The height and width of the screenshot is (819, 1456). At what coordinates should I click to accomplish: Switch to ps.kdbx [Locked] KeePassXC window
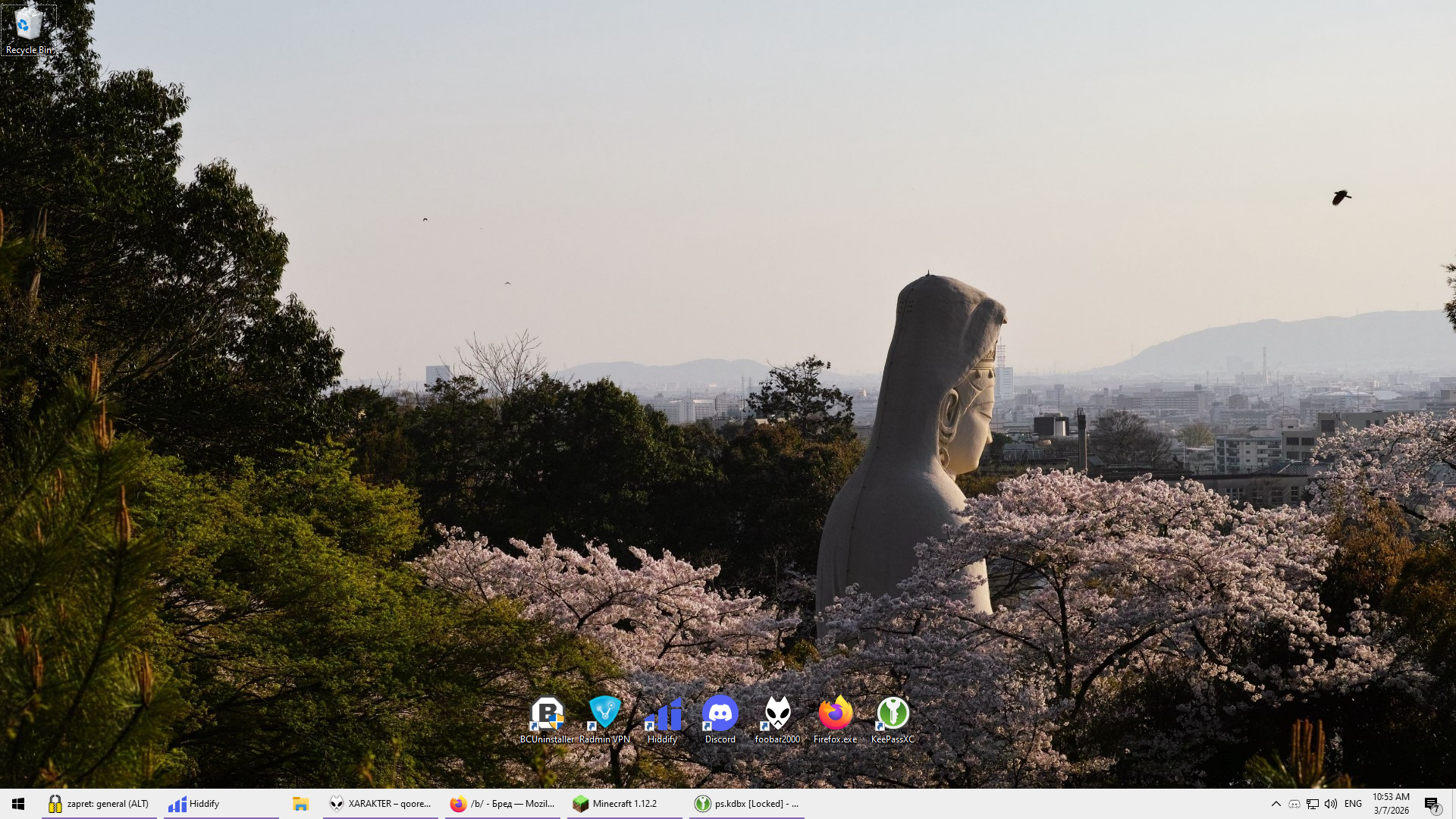click(x=747, y=804)
